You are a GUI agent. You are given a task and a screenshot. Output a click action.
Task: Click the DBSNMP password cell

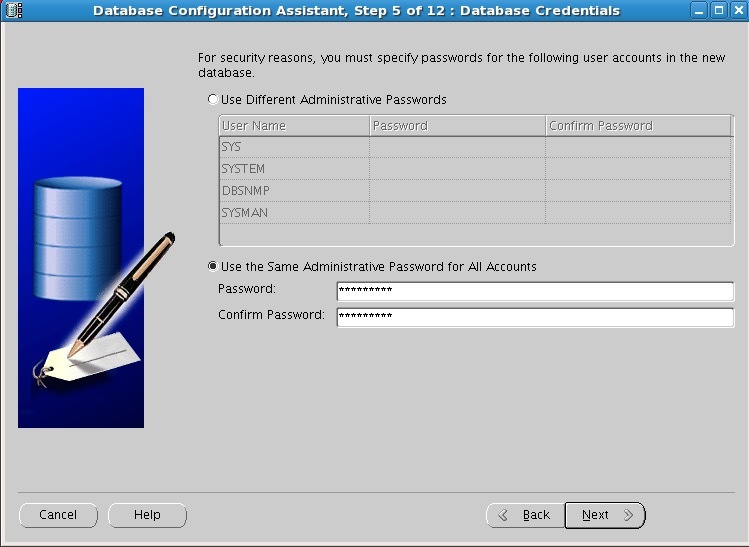458,191
